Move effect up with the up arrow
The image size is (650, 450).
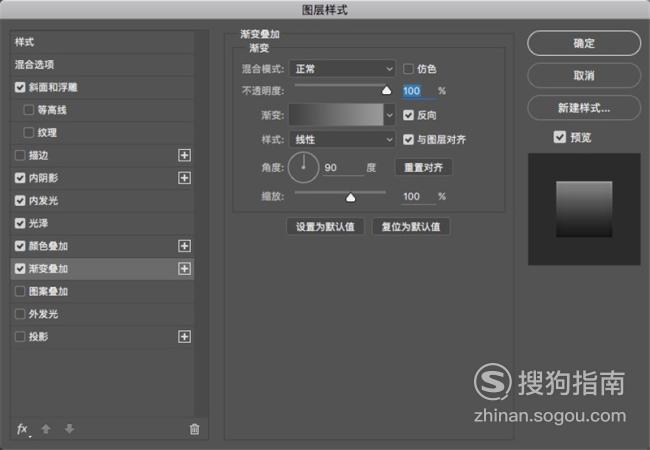coord(46,429)
